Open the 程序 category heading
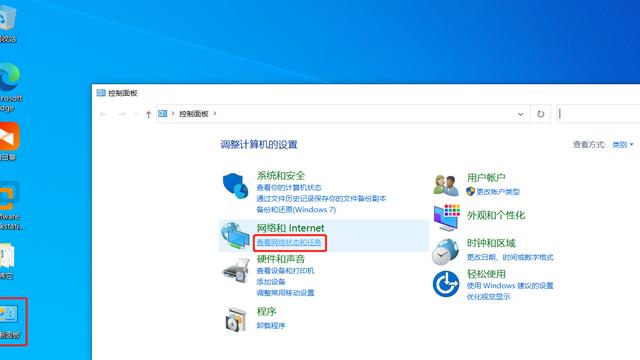Image resolution: width=640 pixels, height=360 pixels. [x=267, y=311]
